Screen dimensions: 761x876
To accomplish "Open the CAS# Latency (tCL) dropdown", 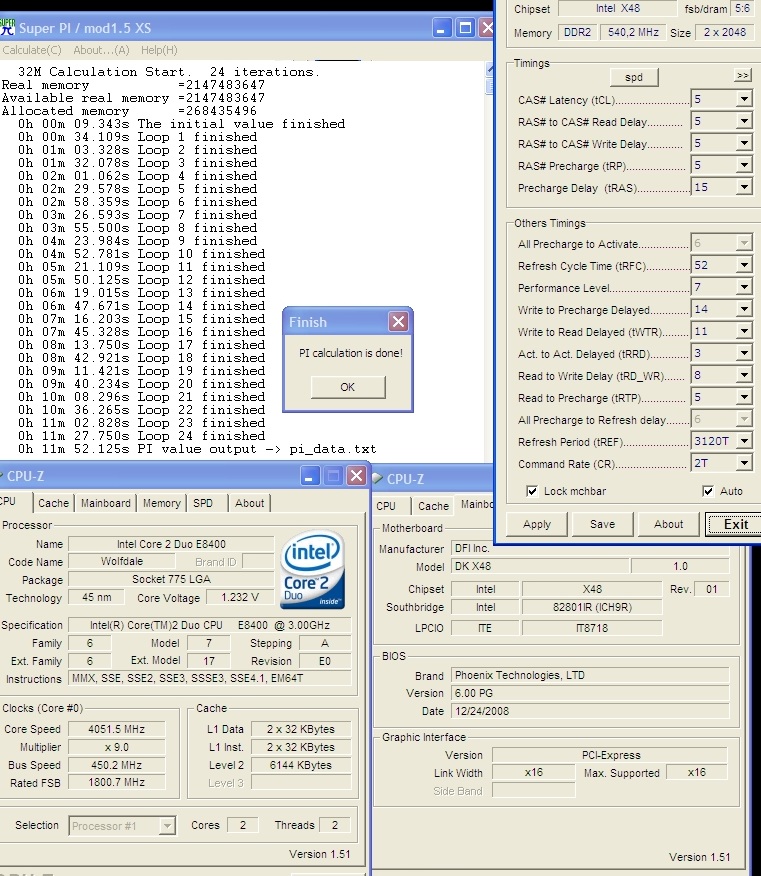I will [743, 100].
